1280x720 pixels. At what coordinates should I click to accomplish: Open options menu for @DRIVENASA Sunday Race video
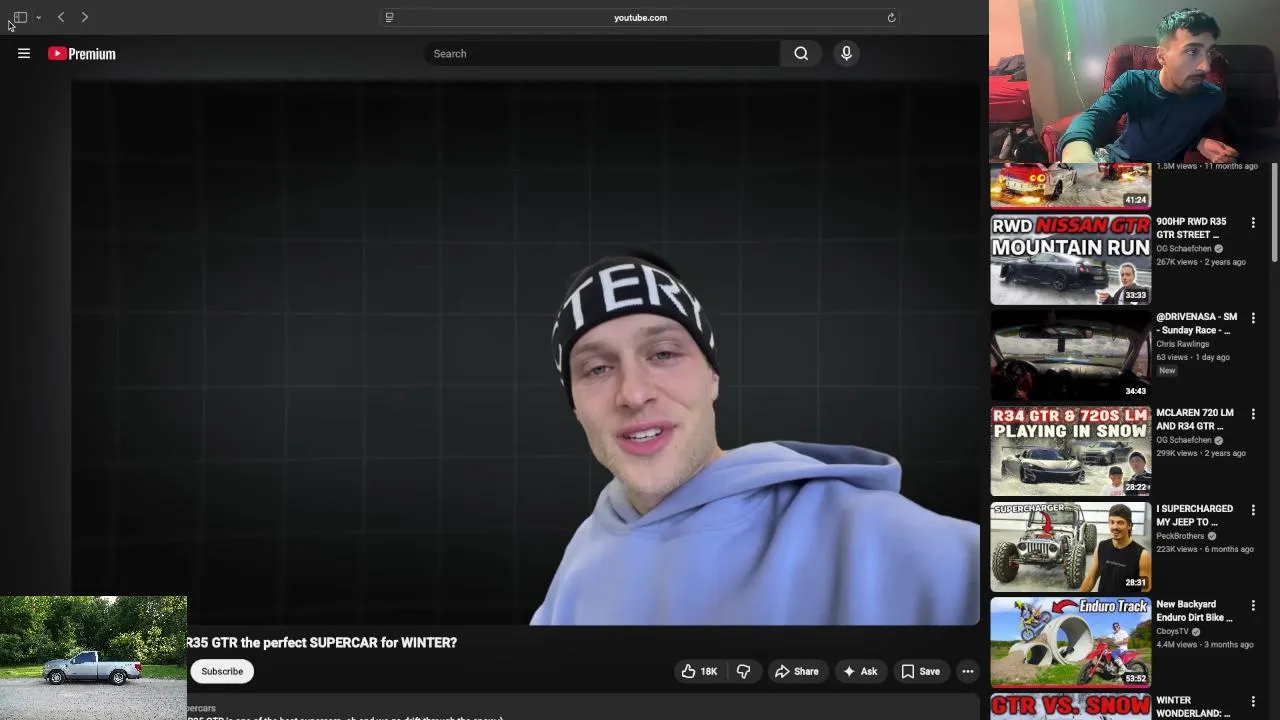pyautogui.click(x=1253, y=318)
